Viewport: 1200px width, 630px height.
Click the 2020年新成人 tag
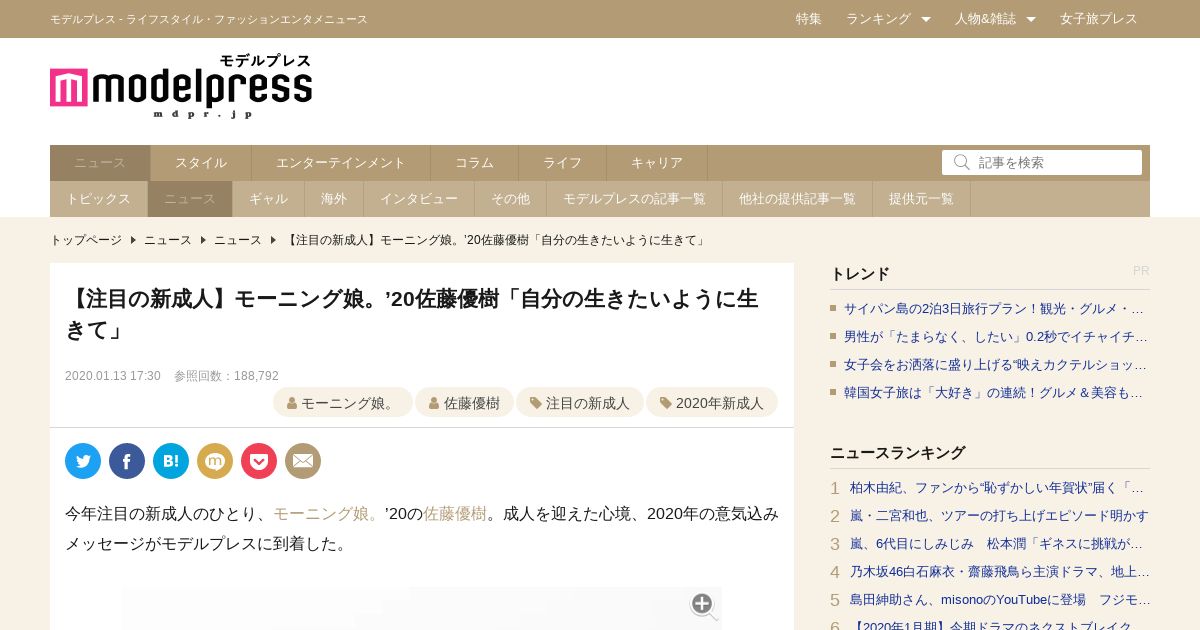712,403
